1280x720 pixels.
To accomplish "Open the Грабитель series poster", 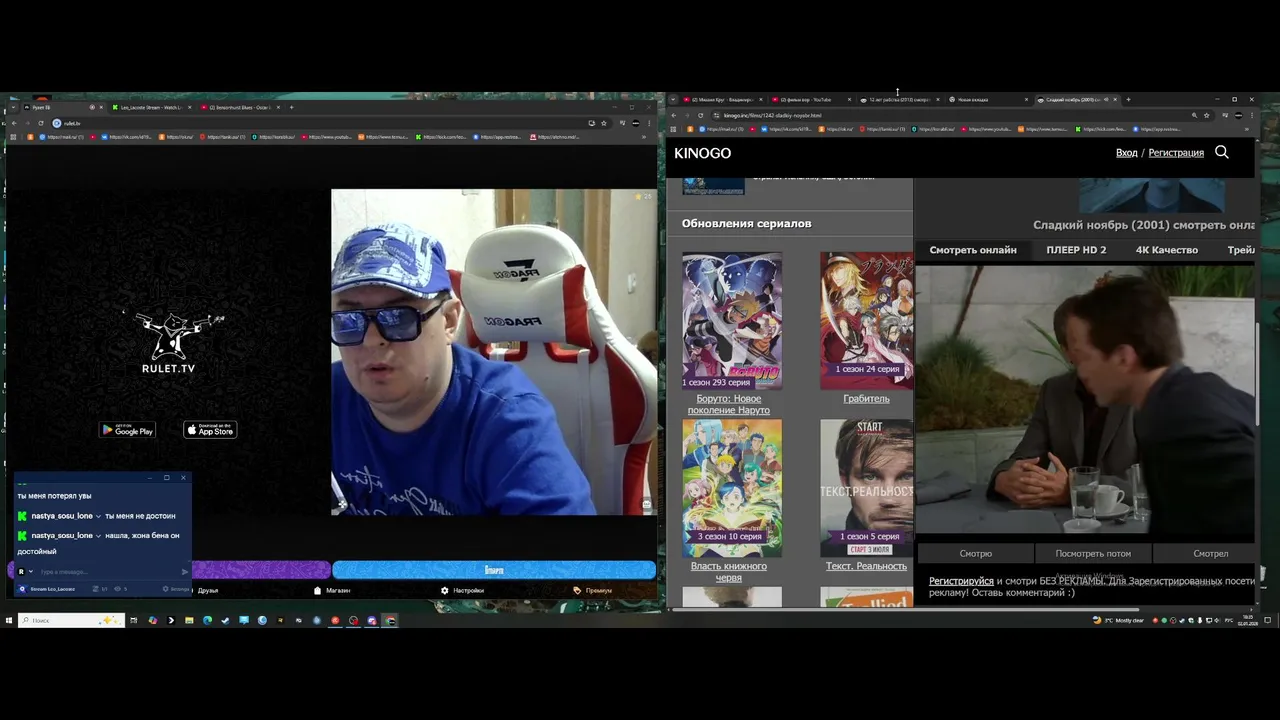I will pos(866,321).
